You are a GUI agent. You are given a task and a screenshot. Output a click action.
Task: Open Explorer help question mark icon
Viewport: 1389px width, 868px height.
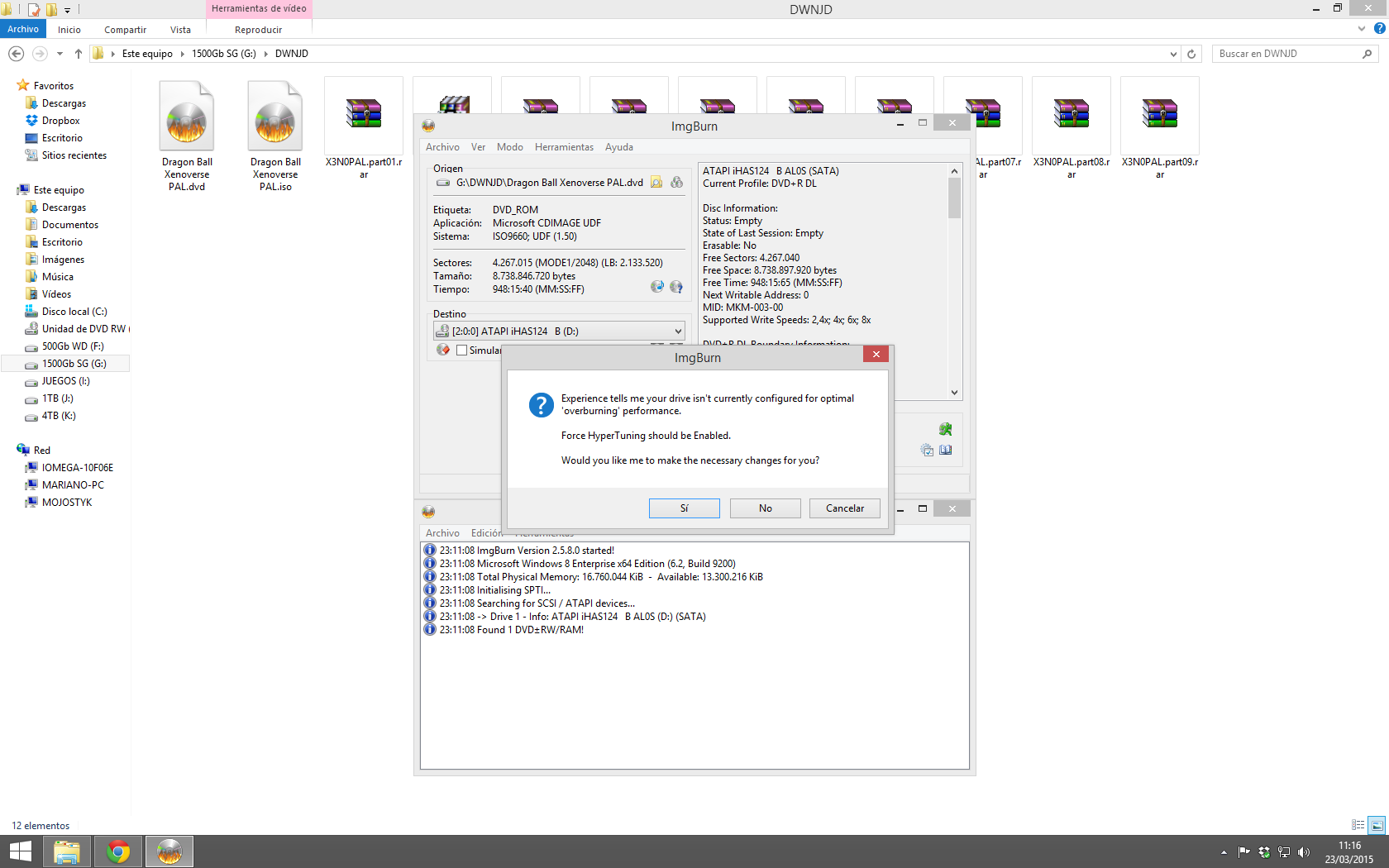pos(1379,28)
